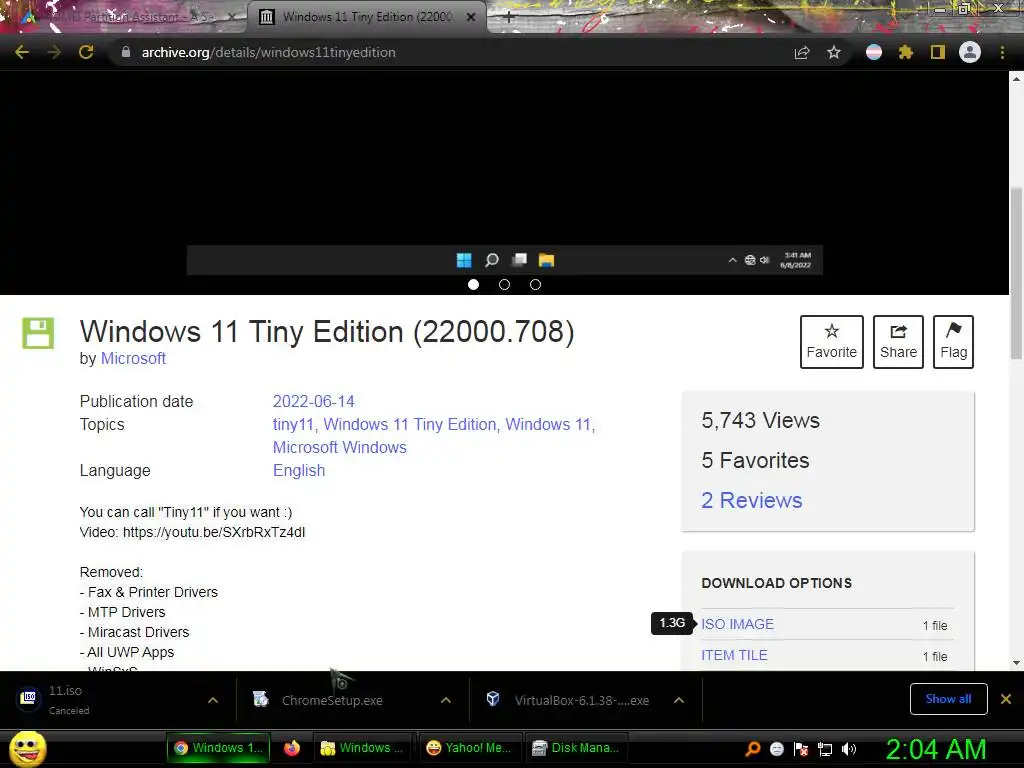
Task: Open a new browser tab
Action: (x=509, y=17)
